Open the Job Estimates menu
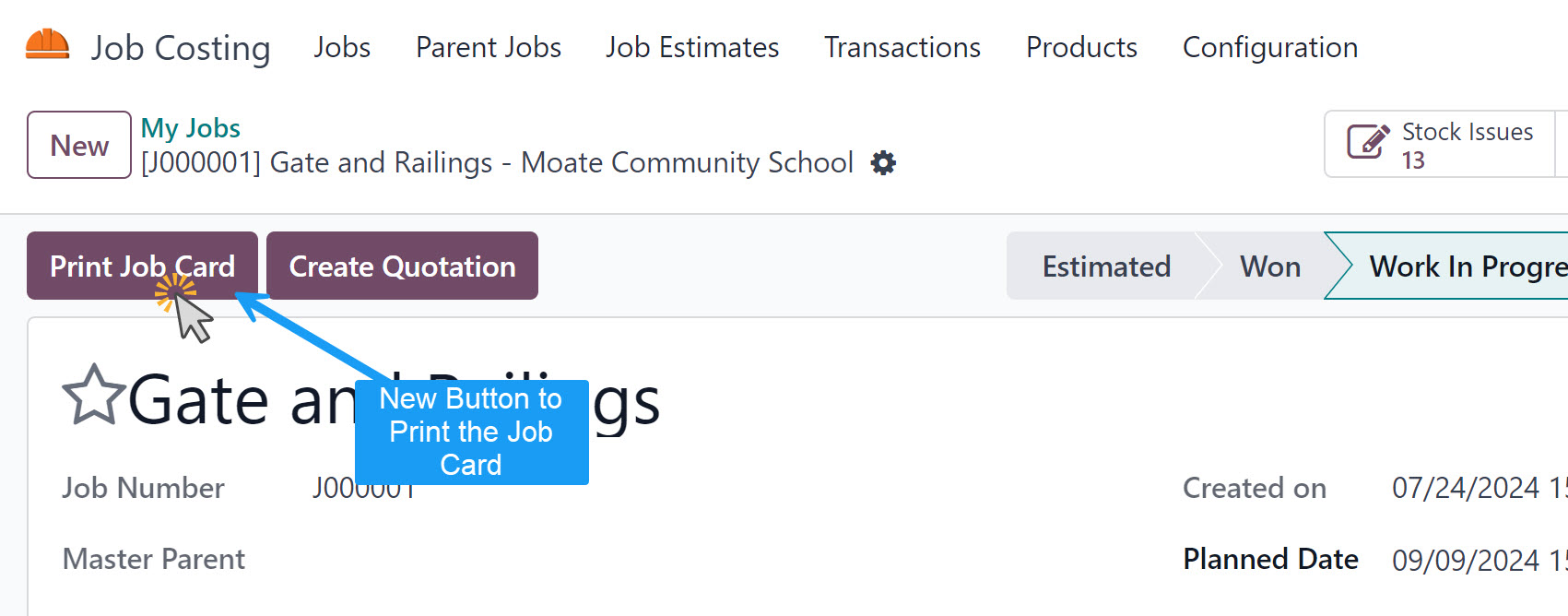 (x=692, y=47)
